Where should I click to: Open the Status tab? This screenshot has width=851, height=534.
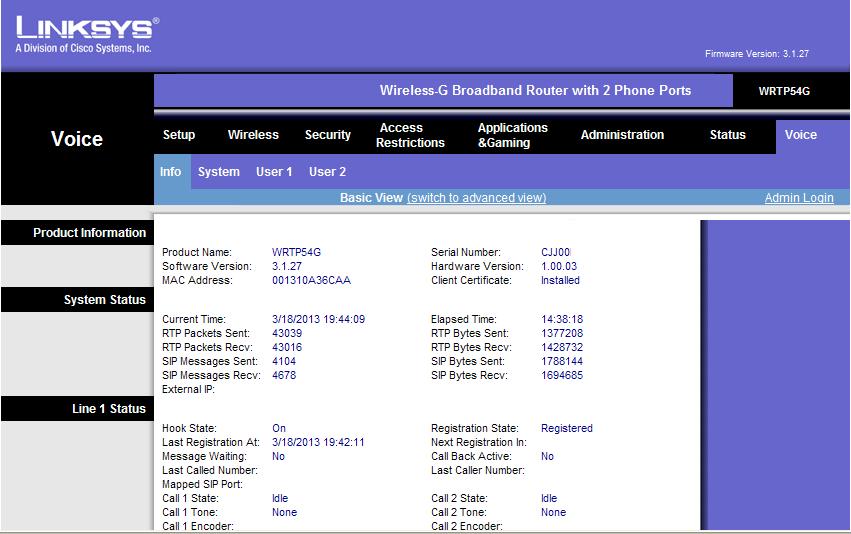coord(727,135)
